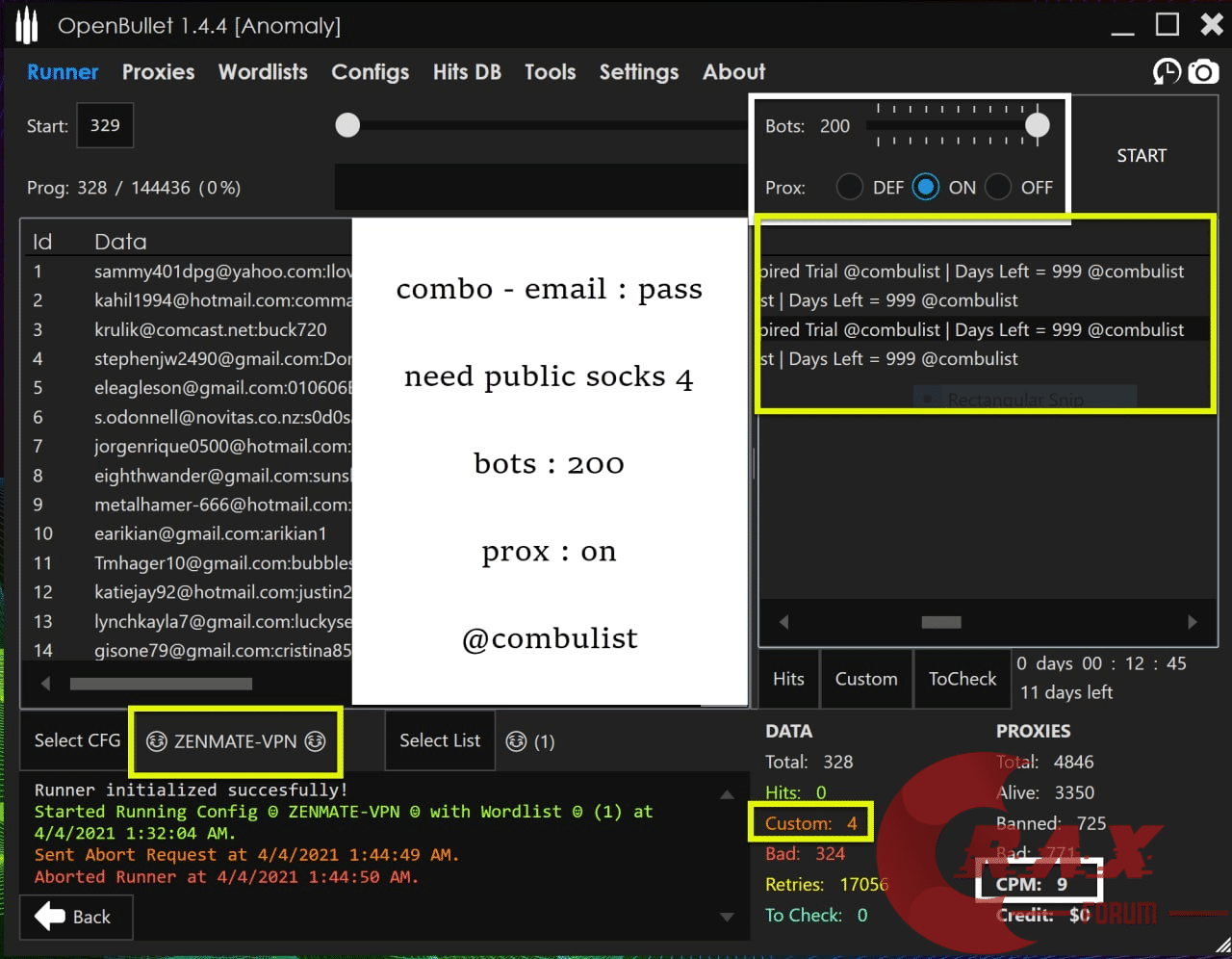Switch to the Custom tab

pos(866,679)
